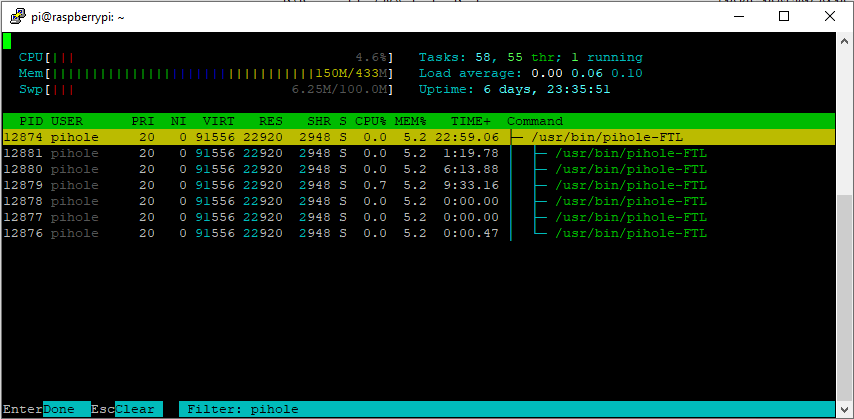This screenshot has height=419, width=854.
Task: Sort by the VIRT column header
Action: [218, 121]
